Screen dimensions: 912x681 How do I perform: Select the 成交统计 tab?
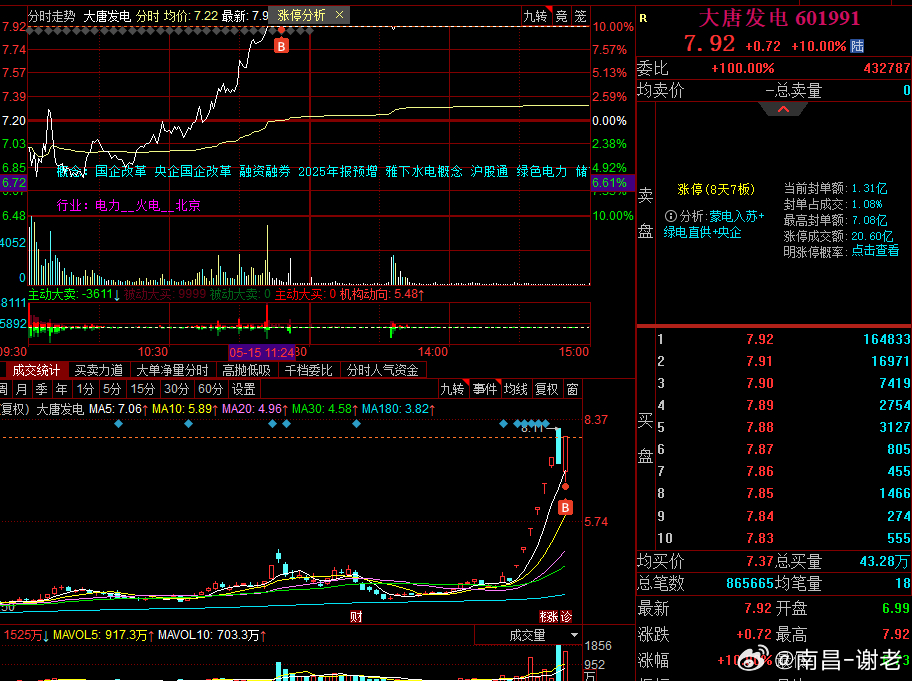pyautogui.click(x=35, y=370)
